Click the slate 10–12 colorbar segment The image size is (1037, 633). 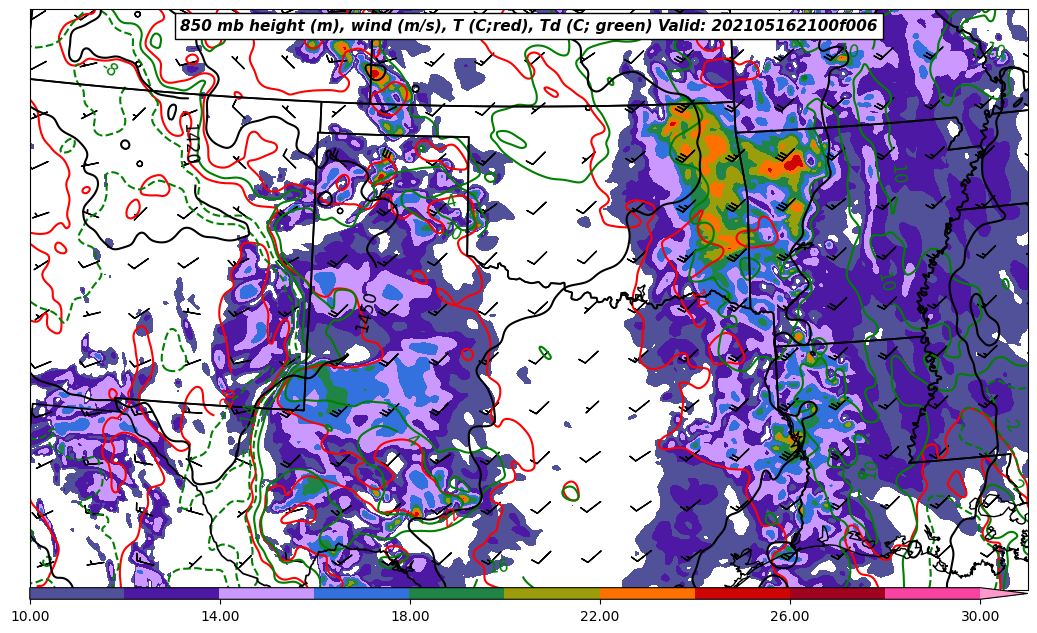[77, 594]
